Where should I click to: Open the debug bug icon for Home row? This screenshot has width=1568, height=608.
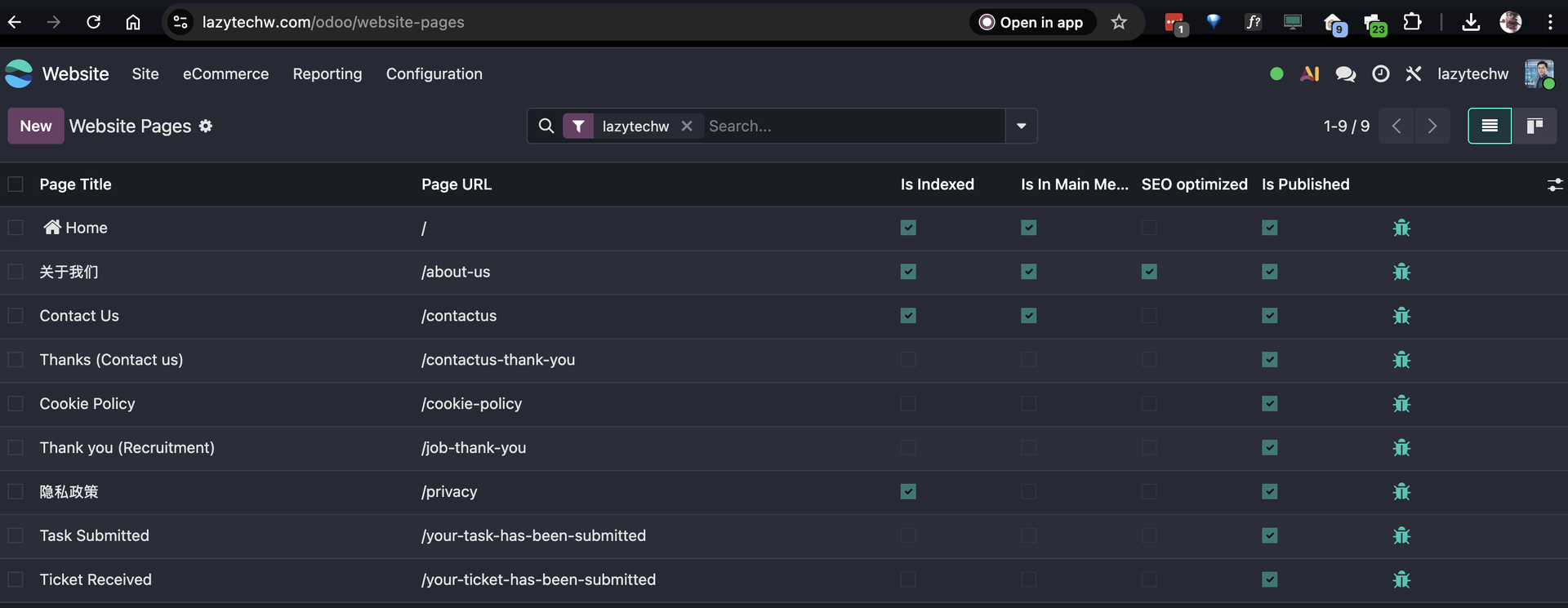tap(1401, 228)
